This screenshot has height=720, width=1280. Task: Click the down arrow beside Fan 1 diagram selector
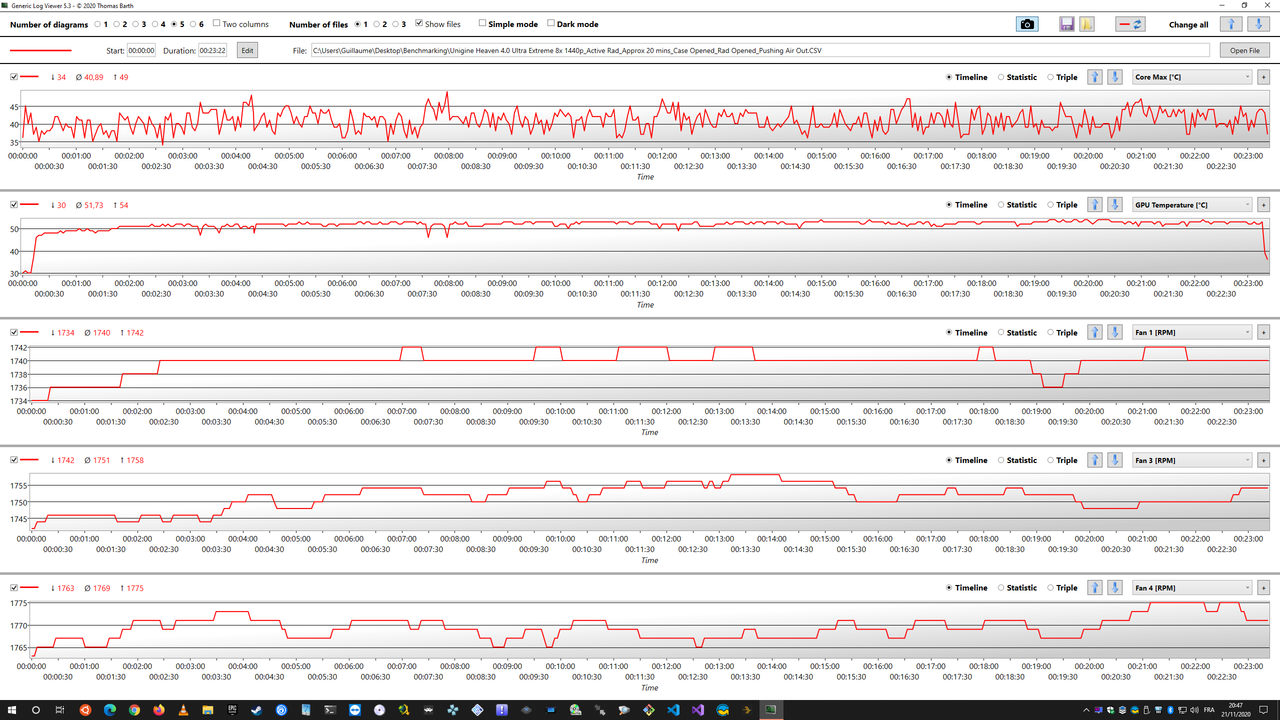click(1114, 332)
